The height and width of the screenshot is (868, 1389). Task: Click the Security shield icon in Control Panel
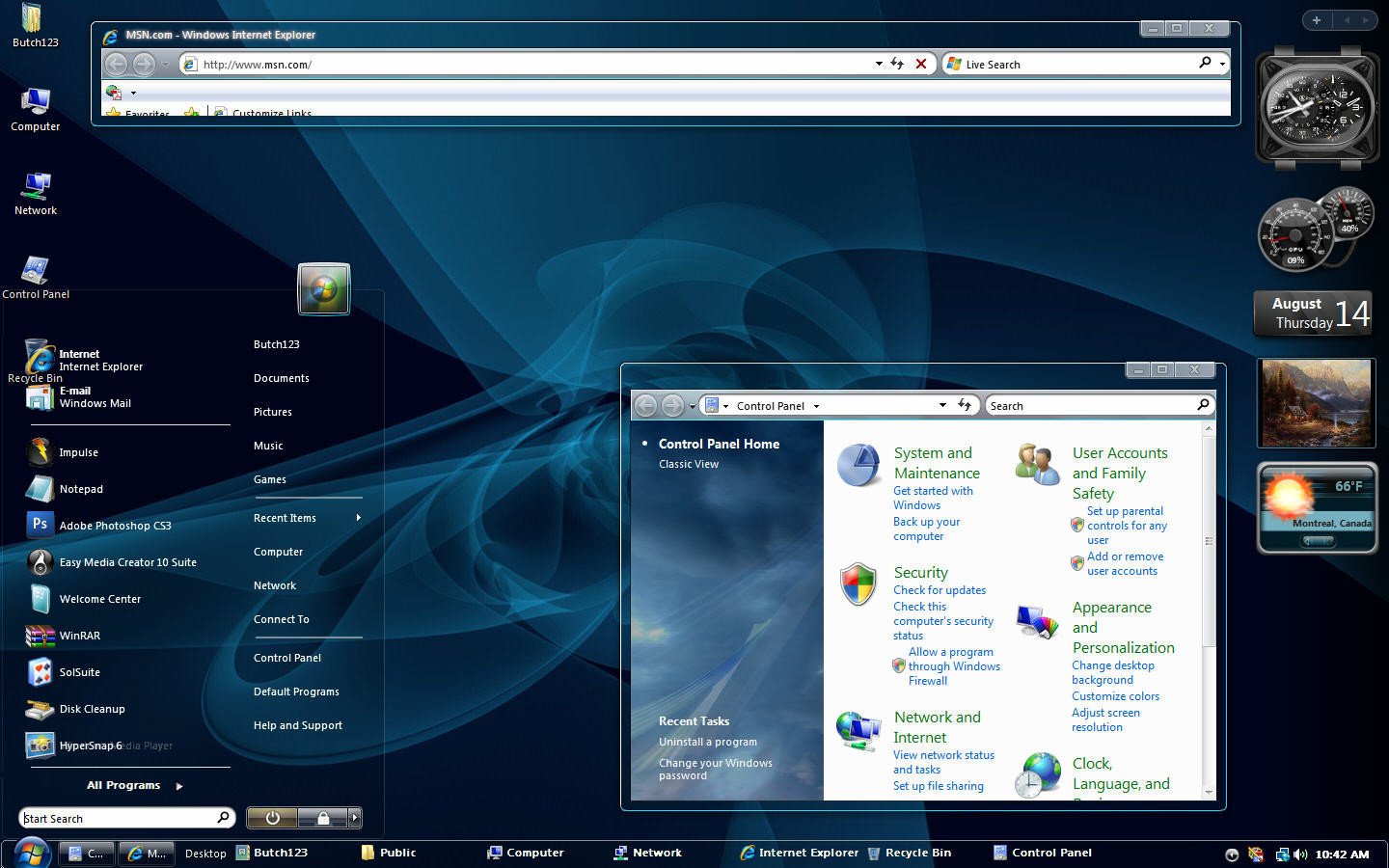click(858, 584)
